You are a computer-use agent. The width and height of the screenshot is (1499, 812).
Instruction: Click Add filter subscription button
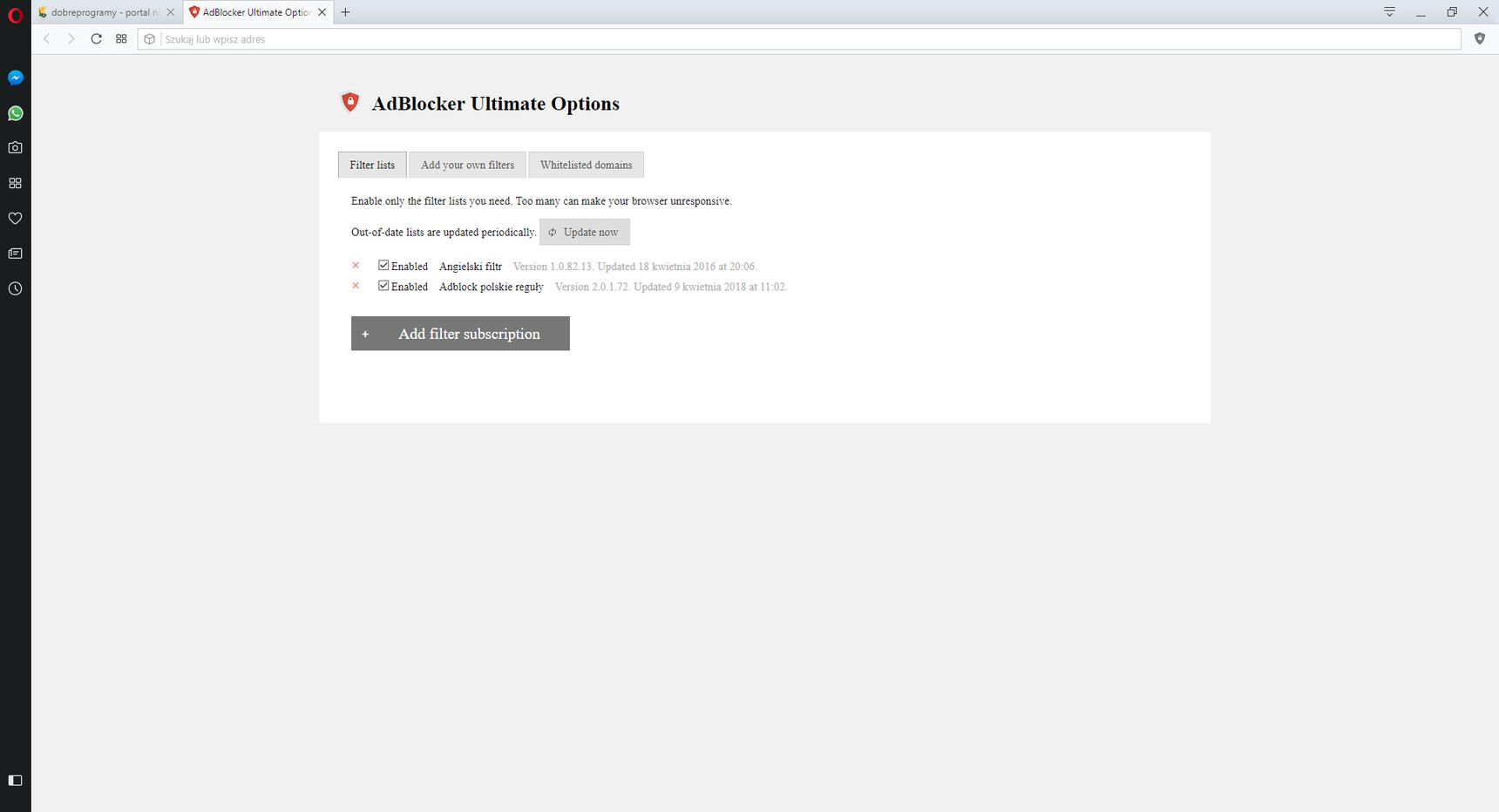(x=460, y=334)
